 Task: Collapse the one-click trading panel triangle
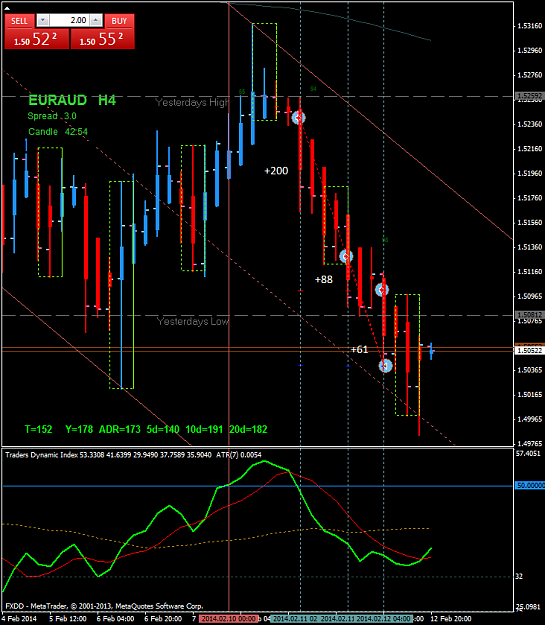coord(7,8)
